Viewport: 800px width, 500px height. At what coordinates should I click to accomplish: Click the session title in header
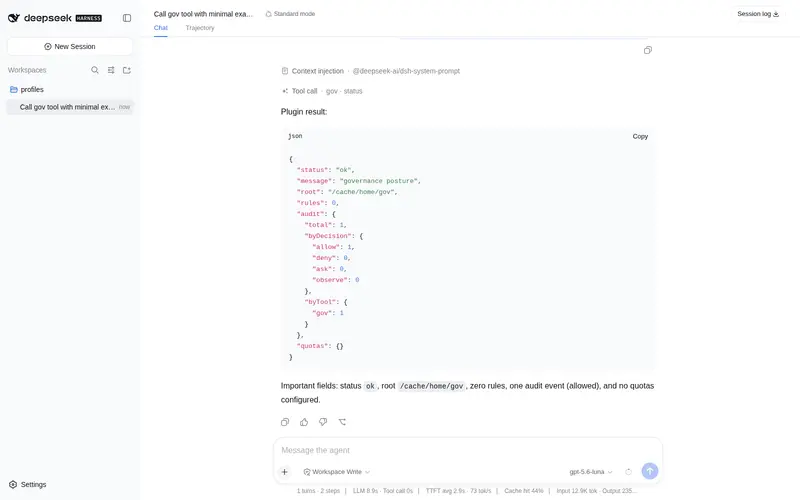203,14
